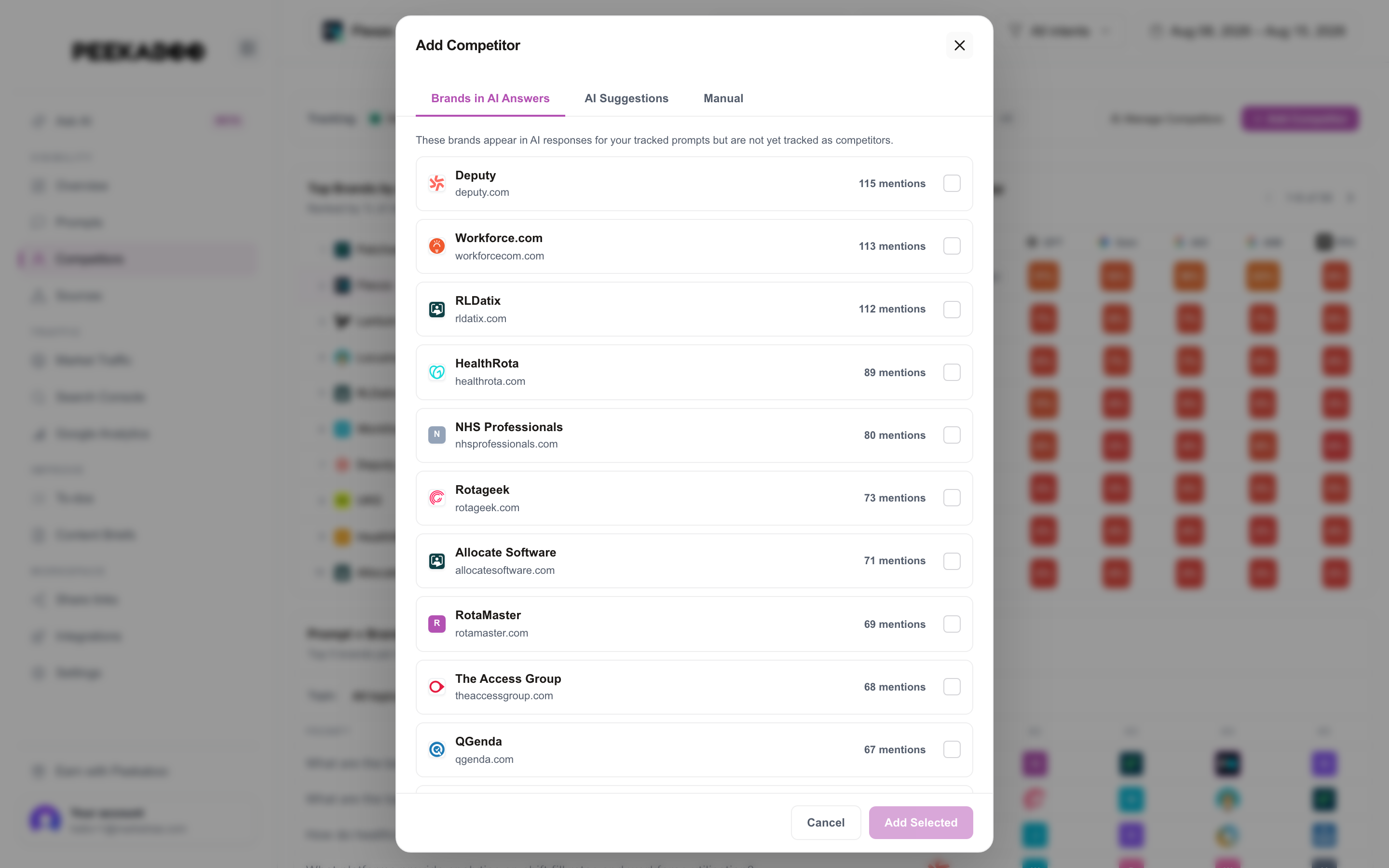Switch to the Manual tab

(723, 98)
